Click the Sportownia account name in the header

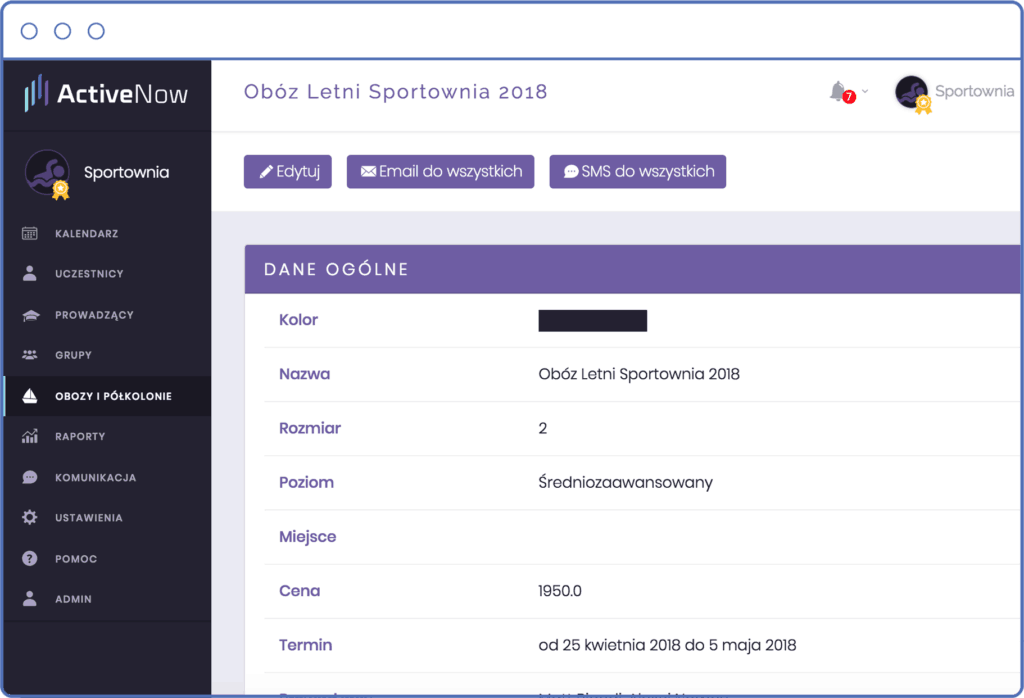pyautogui.click(x=974, y=91)
